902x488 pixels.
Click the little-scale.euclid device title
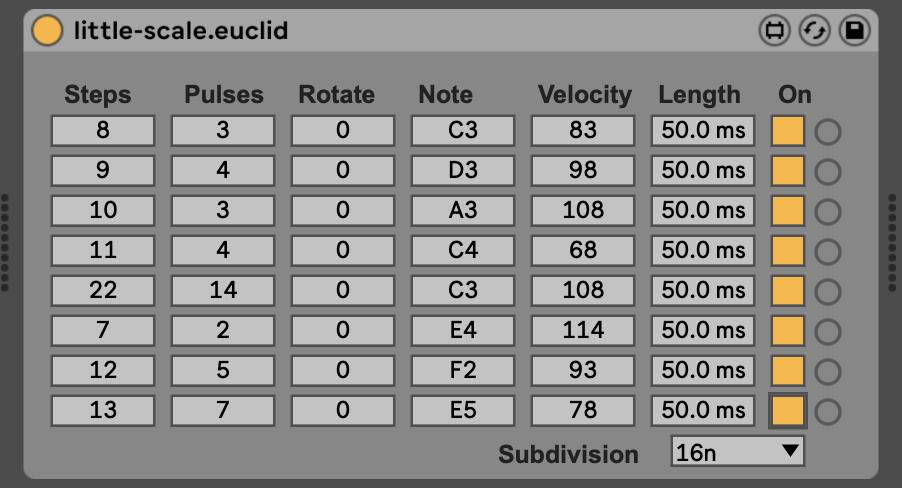click(181, 31)
